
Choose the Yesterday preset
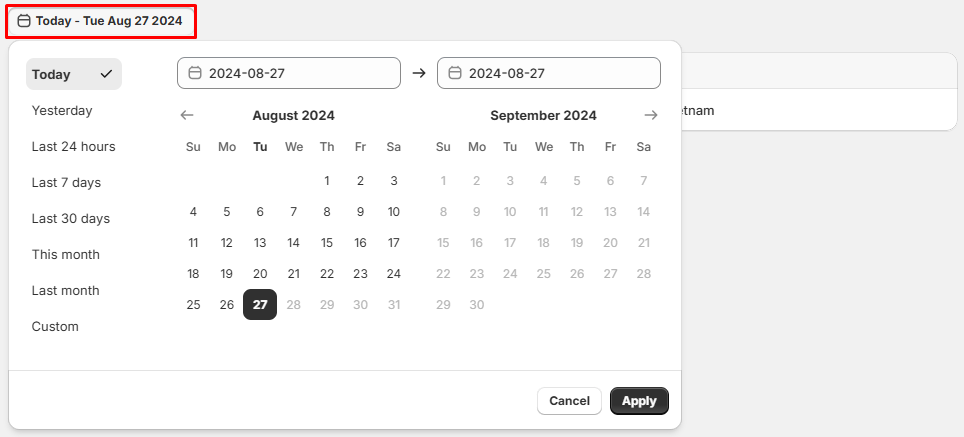point(62,110)
